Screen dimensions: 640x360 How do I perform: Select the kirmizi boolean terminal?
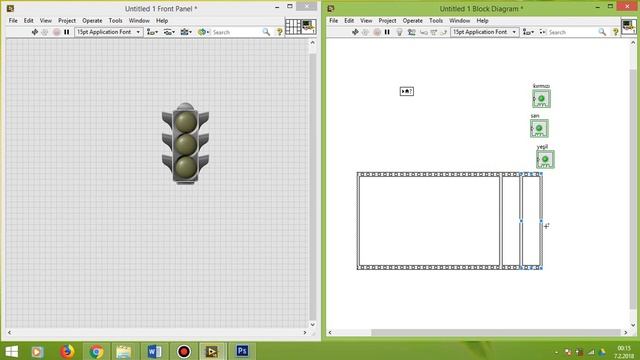541,99
